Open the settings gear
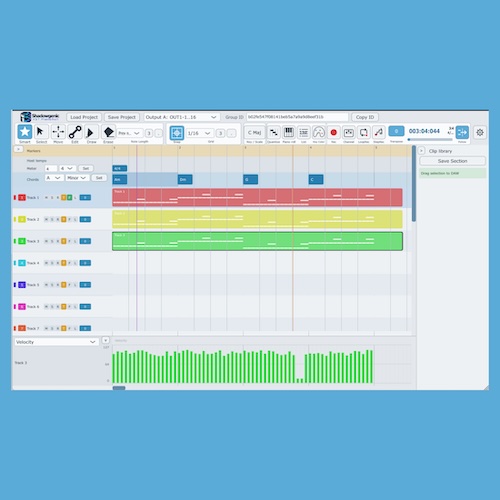The image size is (500, 500). [x=480, y=132]
